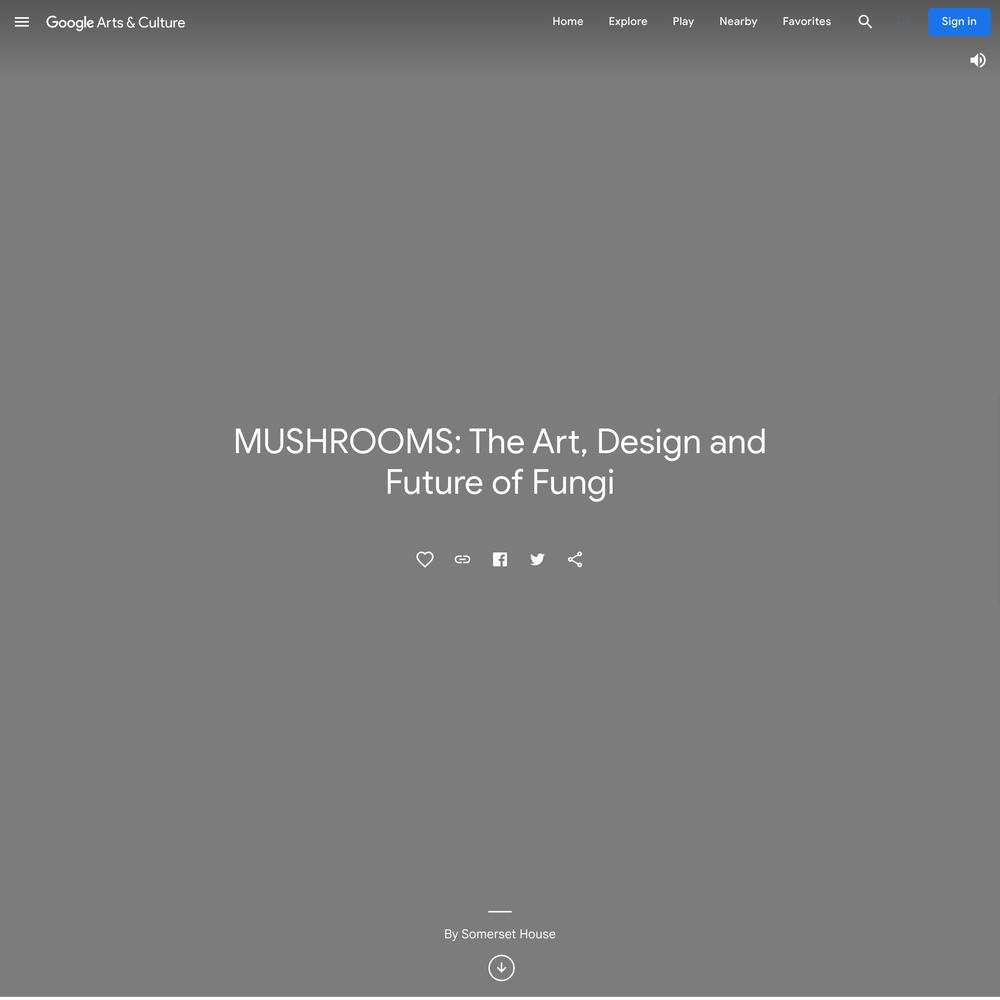Open search with the magnifier icon
Viewport: 1000px width, 1000px height.
pos(865,22)
